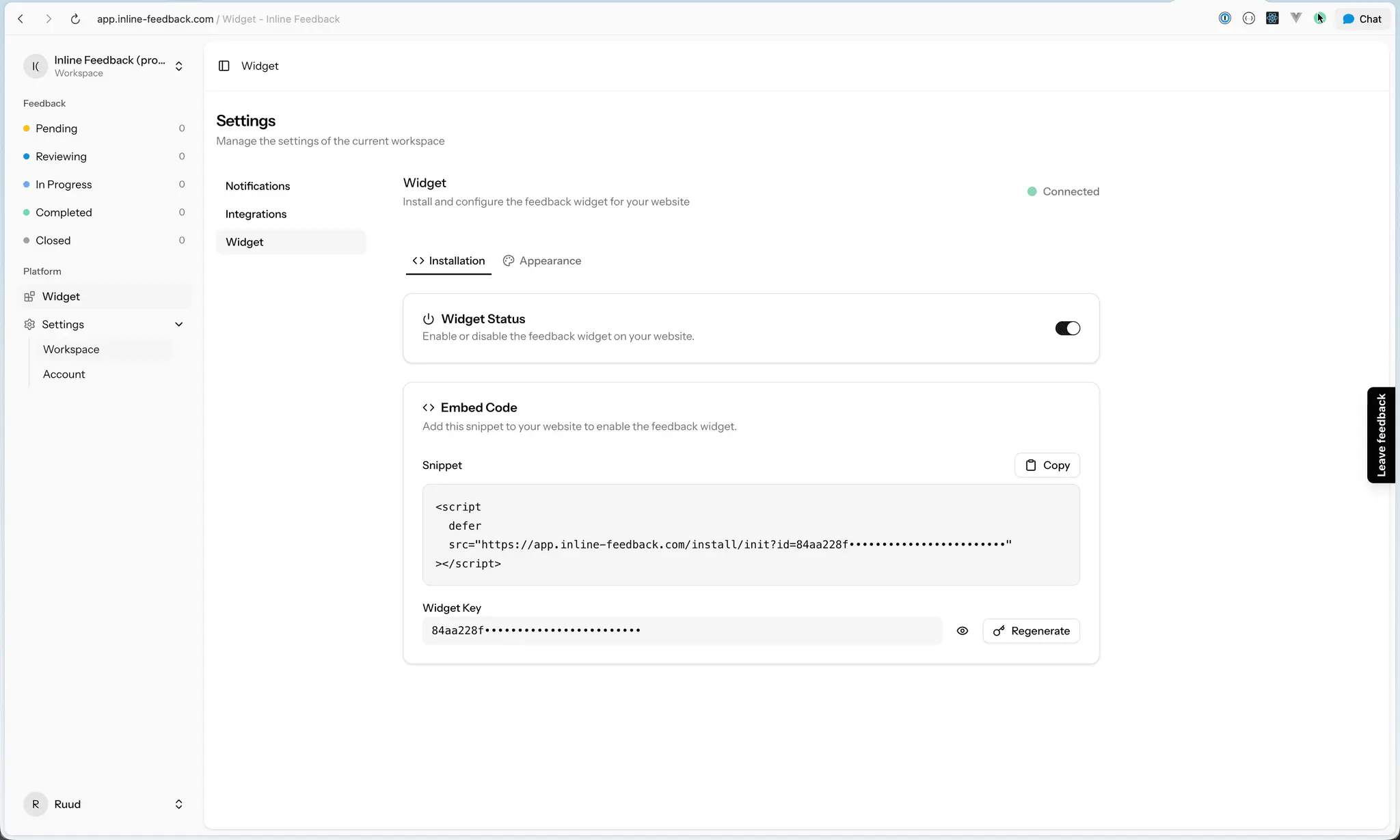Open Workspace settings in the sidebar

[x=103, y=349]
